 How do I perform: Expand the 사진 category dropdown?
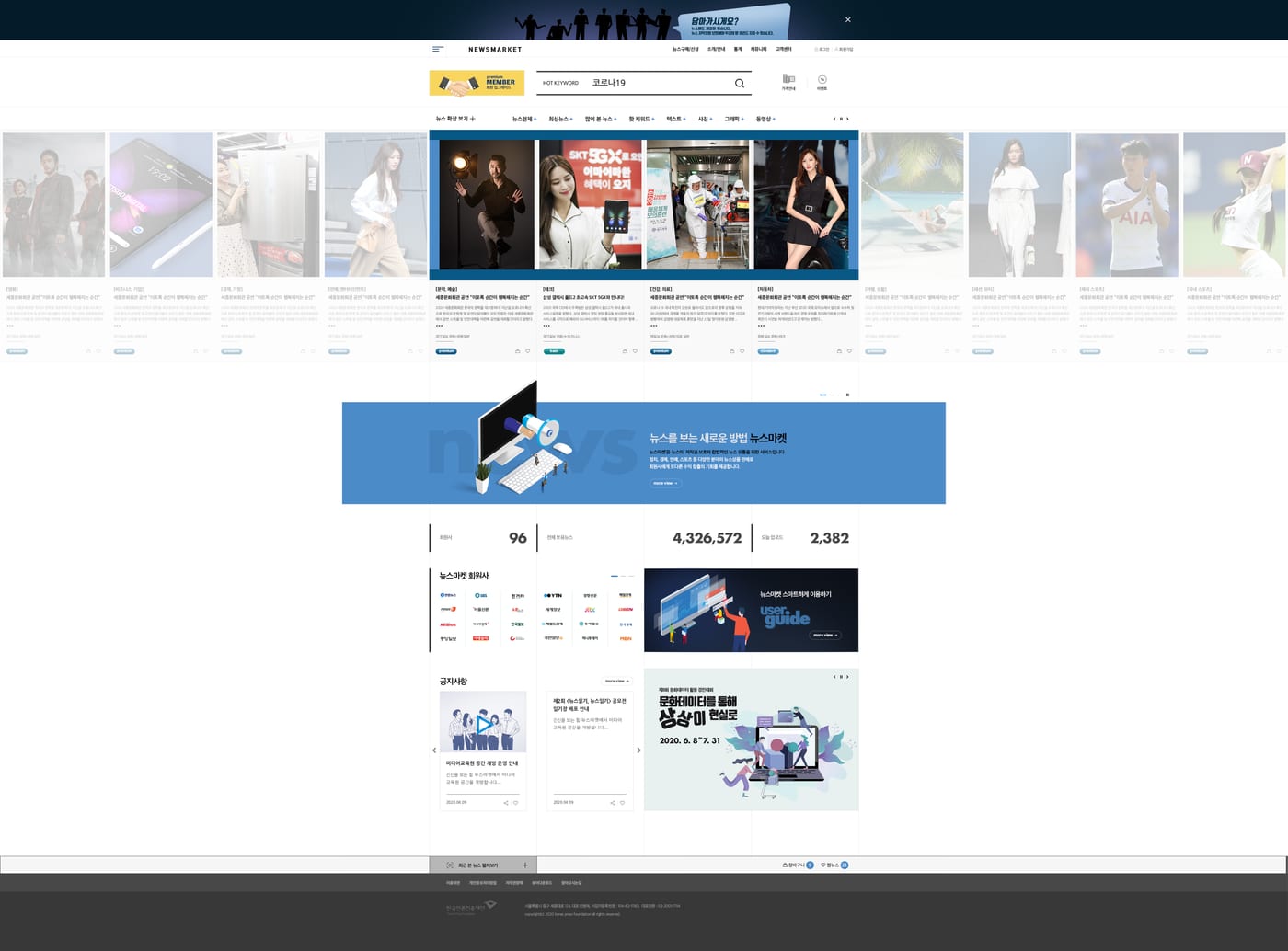tap(705, 119)
